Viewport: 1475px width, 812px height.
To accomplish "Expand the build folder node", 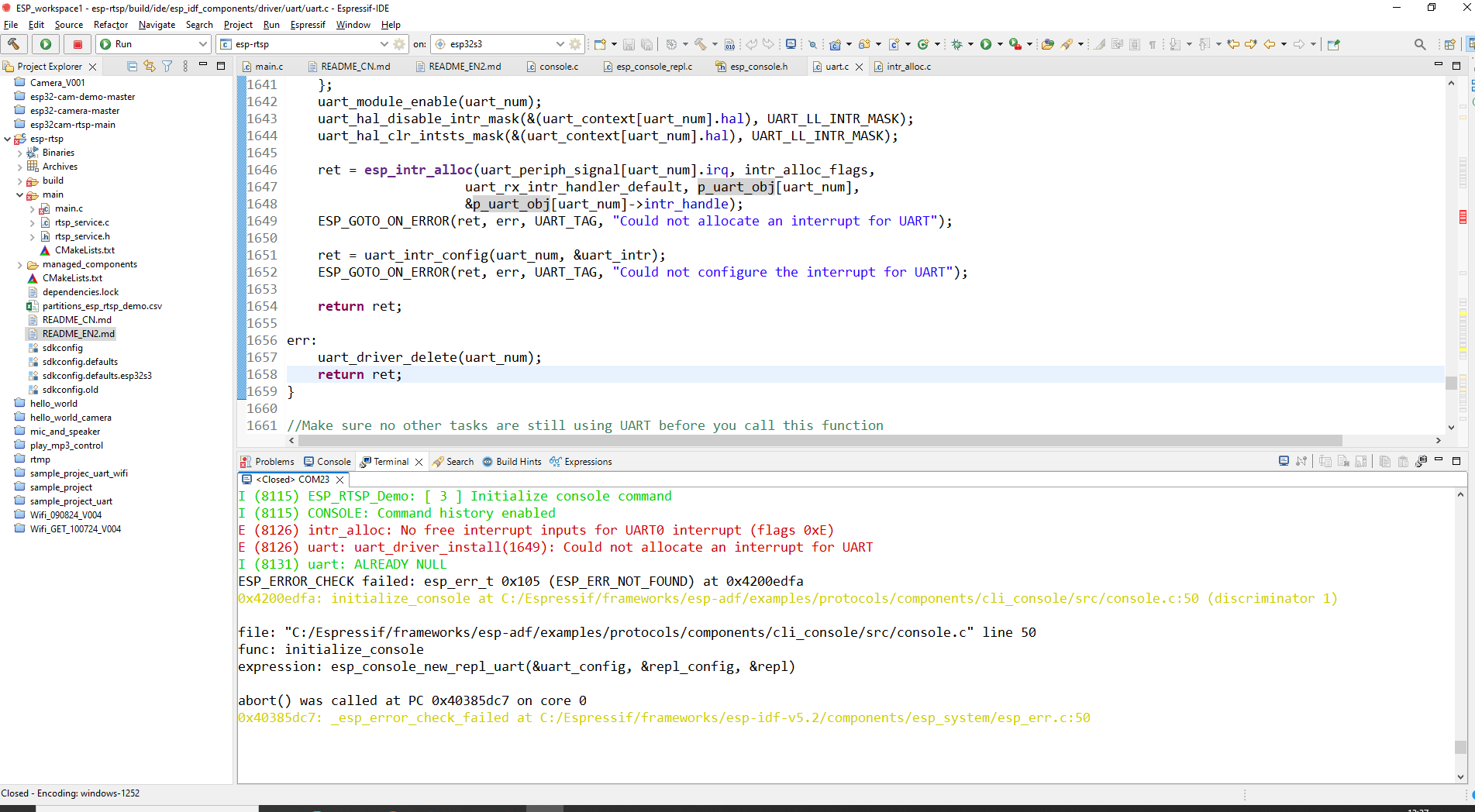I will pyautogui.click(x=20, y=181).
